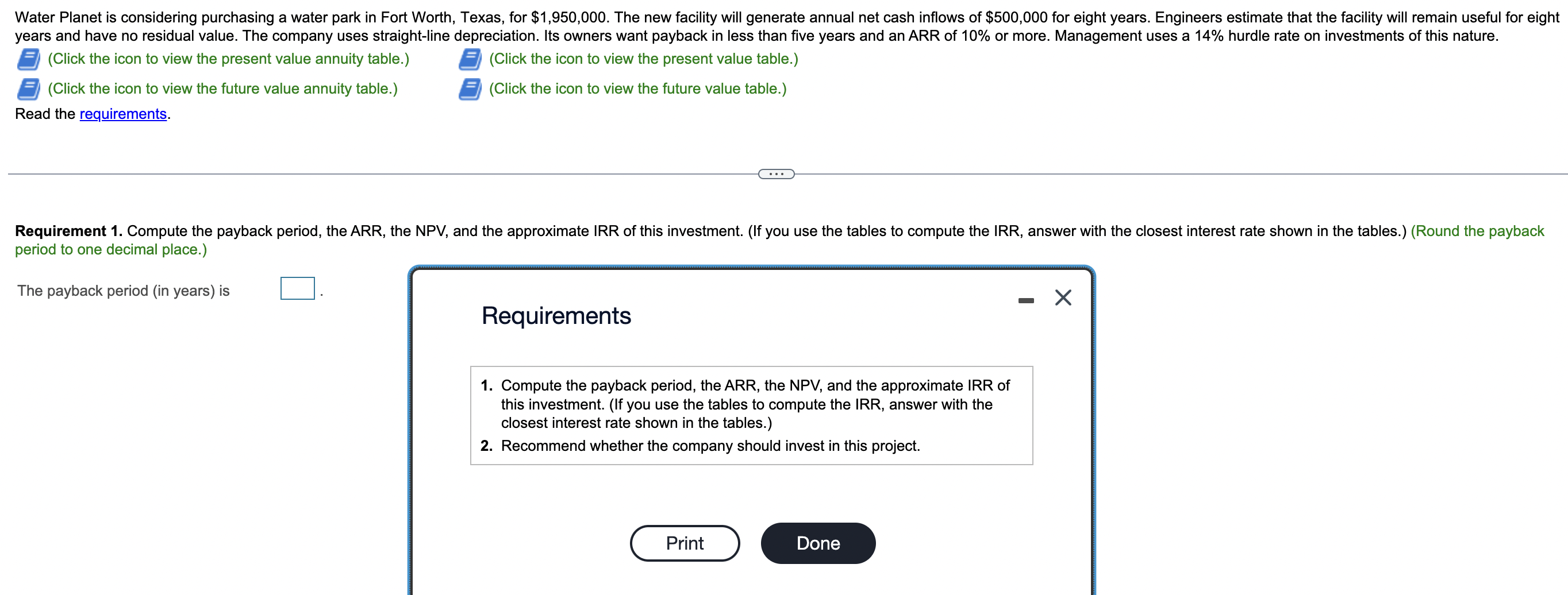Minimize the Requirements dialog
The image size is (1568, 595).
(1027, 299)
